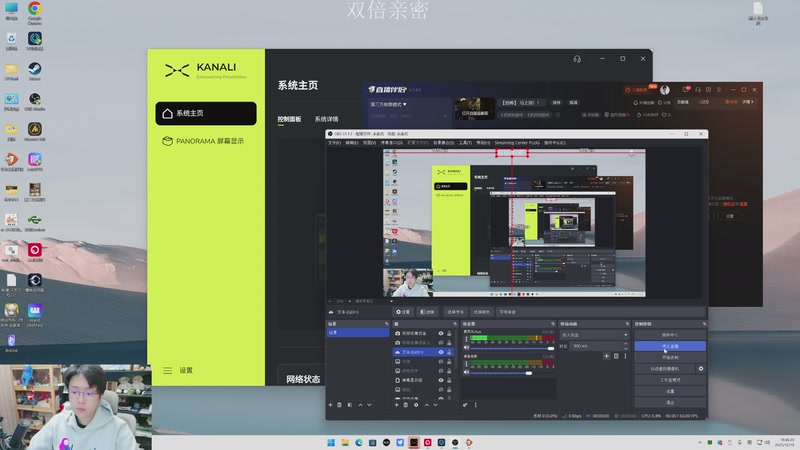Undock the OBS sources panel with its pop-out icon
The height and width of the screenshot is (450, 800).
[x=455, y=324]
